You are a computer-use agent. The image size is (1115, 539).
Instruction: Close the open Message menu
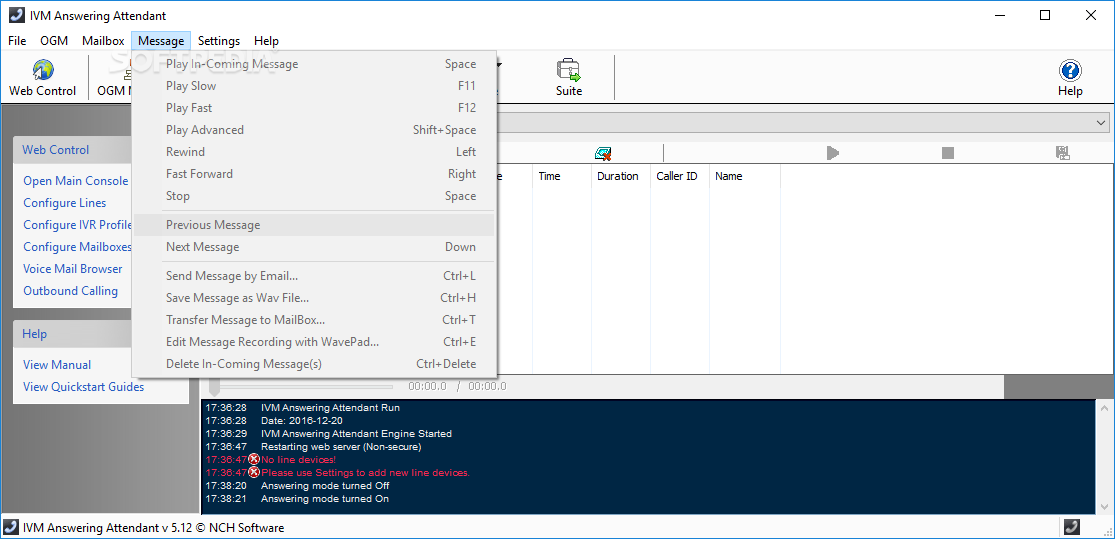(161, 41)
